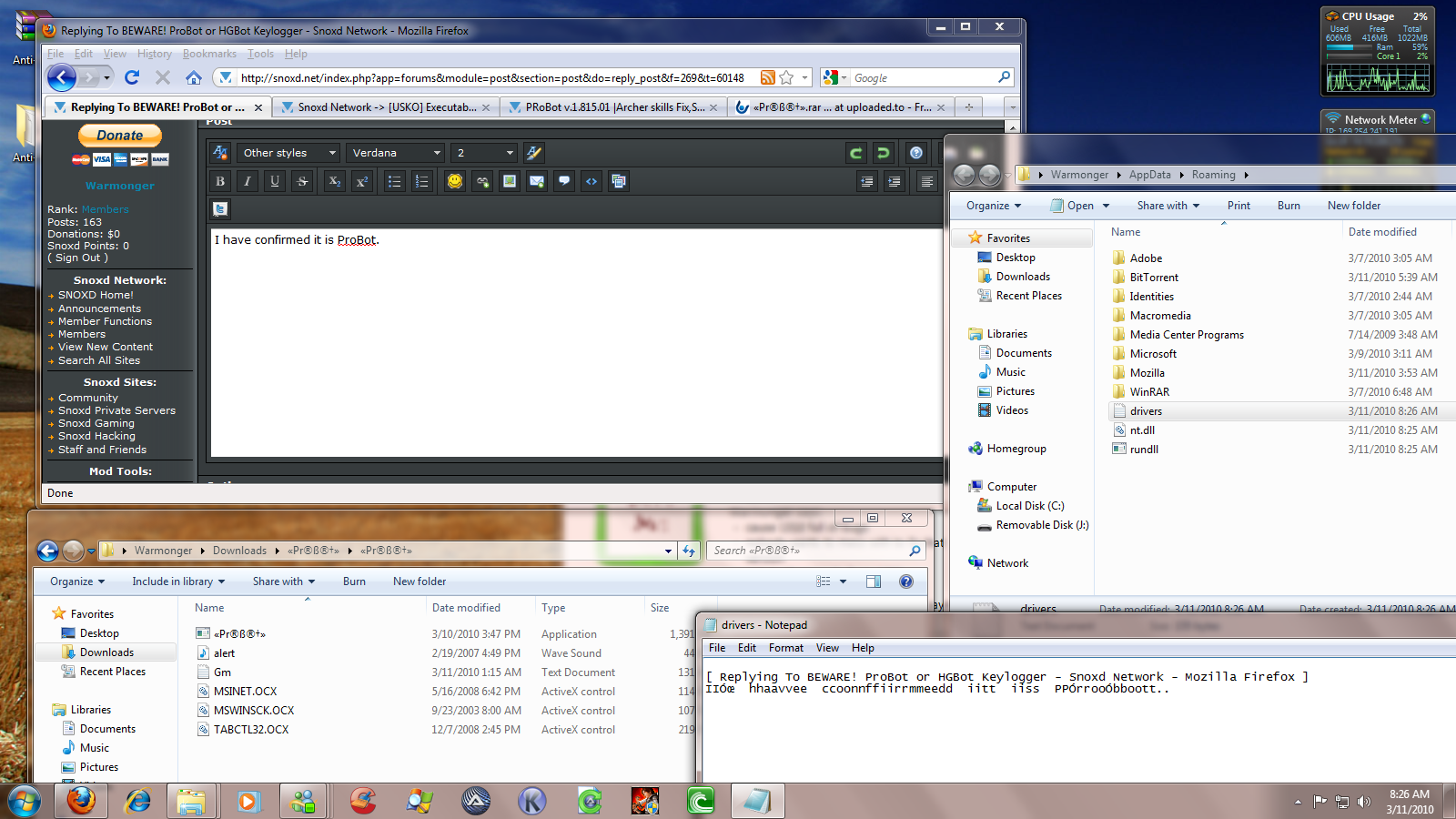Click the undo arrow in post editor
The image size is (1456, 819).
pos(855,153)
